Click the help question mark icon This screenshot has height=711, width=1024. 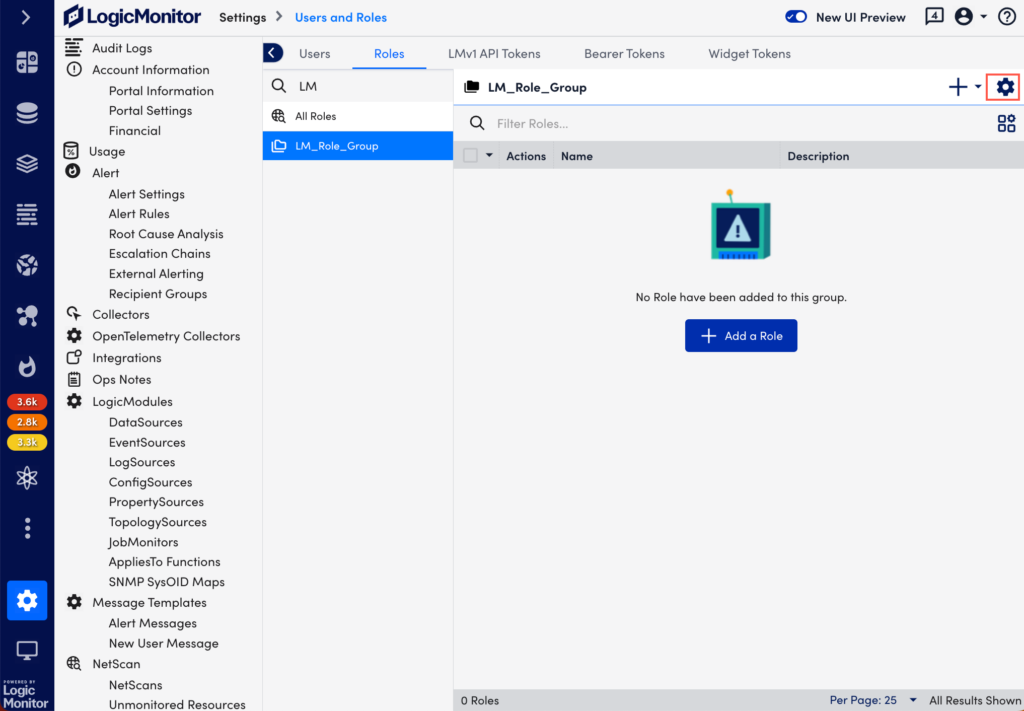click(1005, 17)
